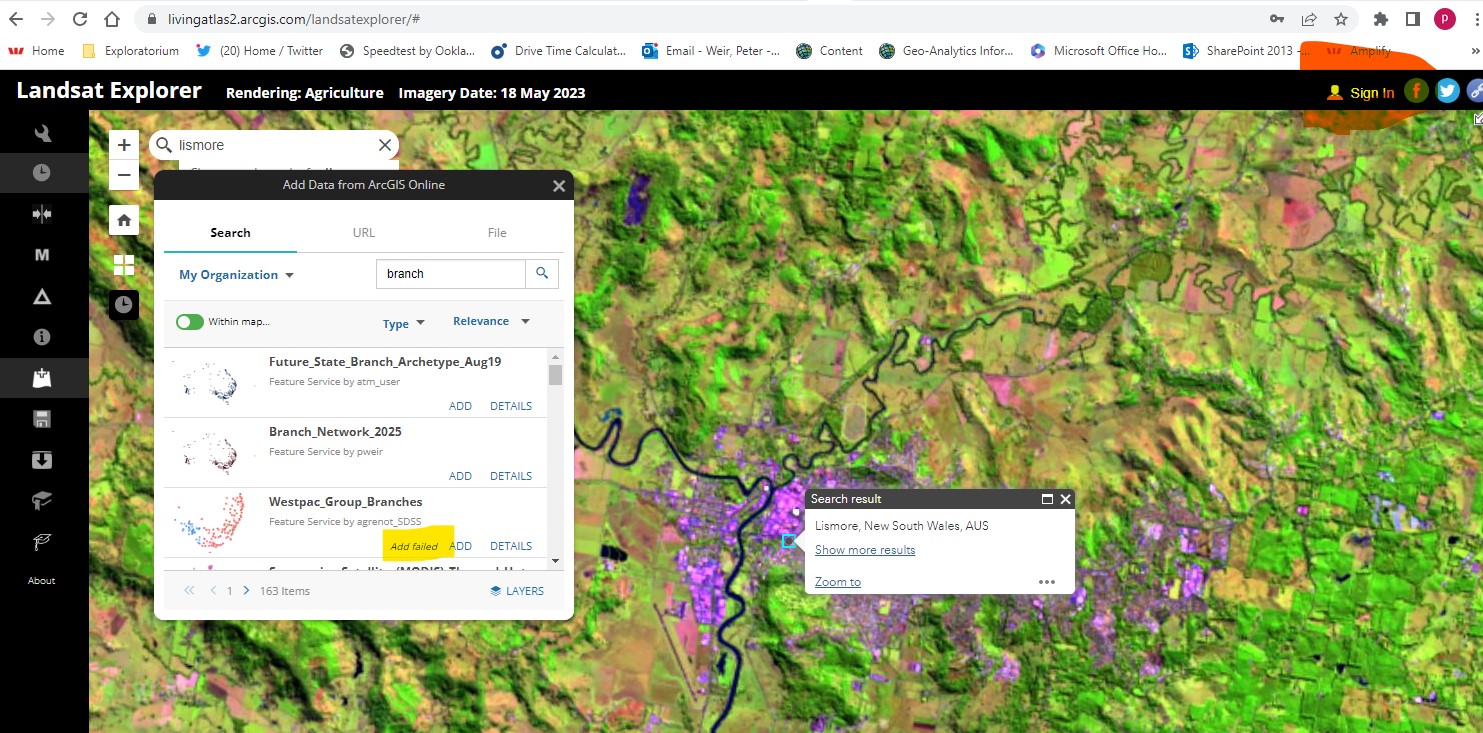
Task: Switch to the File tab
Action: (497, 232)
